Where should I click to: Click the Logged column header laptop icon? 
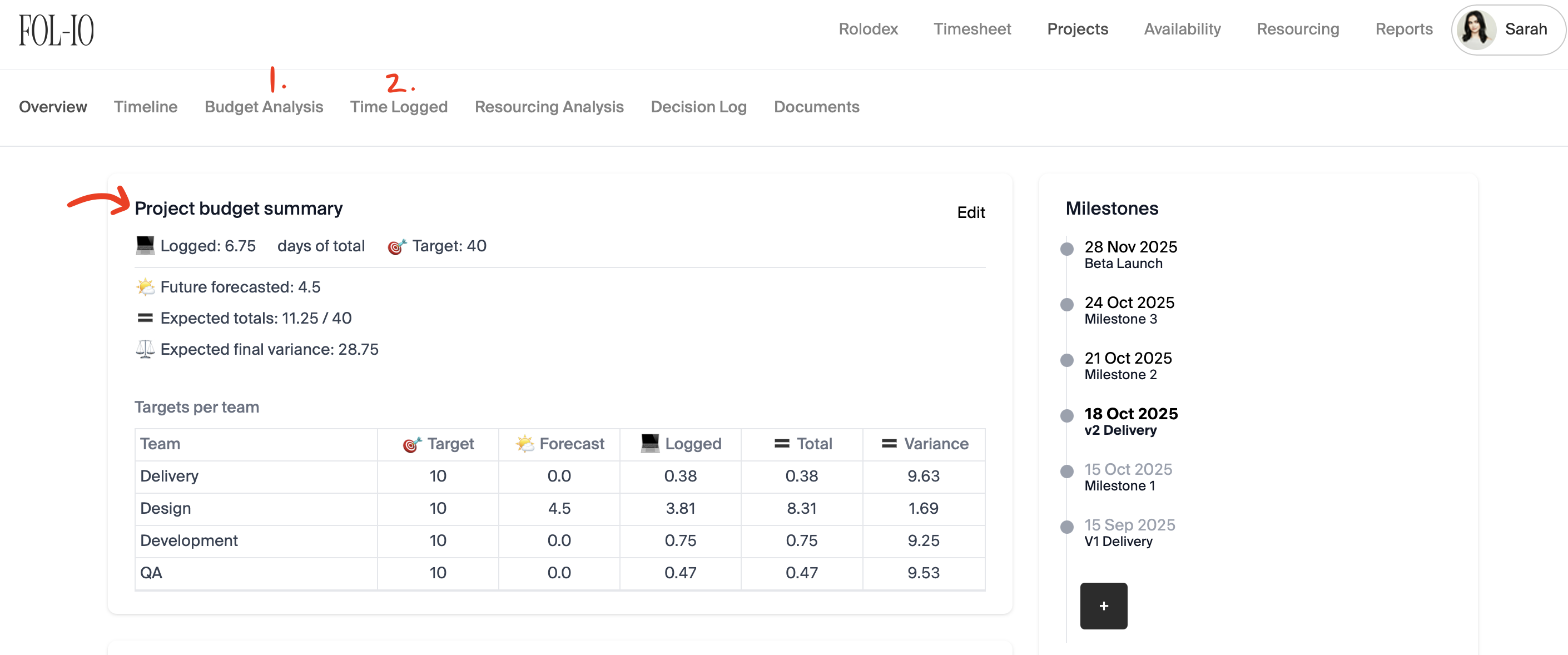(650, 443)
